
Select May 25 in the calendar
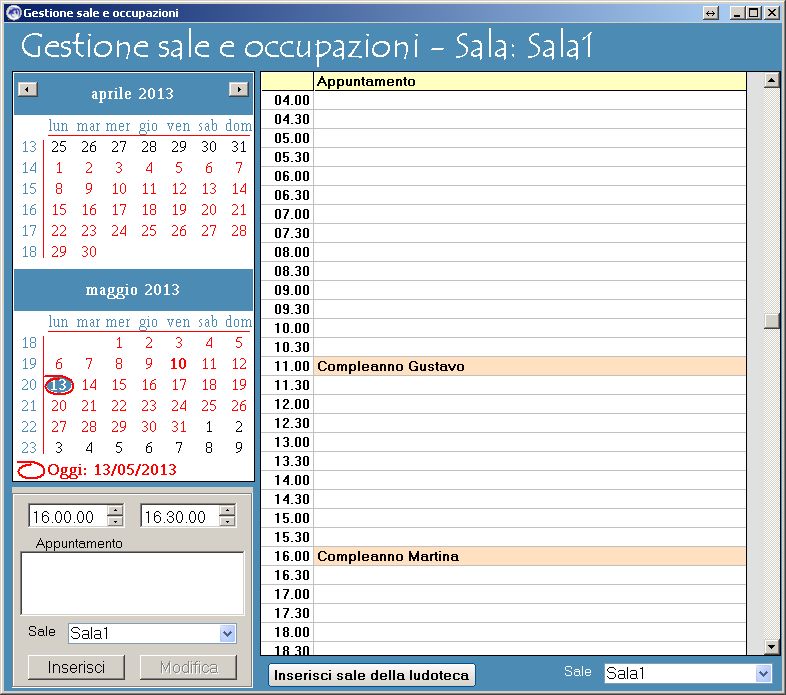[209, 406]
